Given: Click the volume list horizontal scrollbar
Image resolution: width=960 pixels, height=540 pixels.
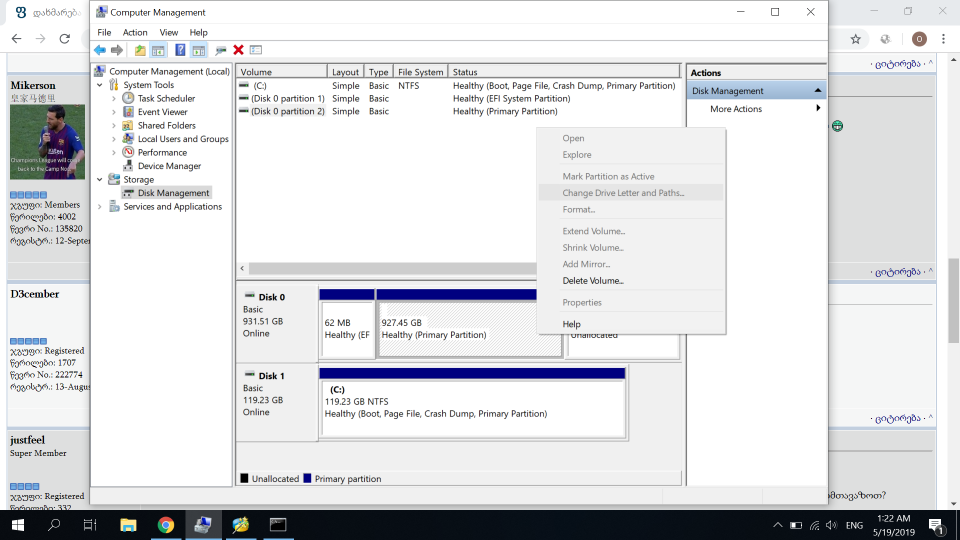Looking at the screenshot, I should tap(390, 269).
